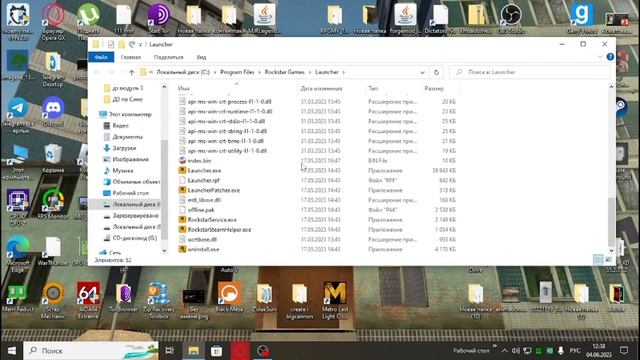Open the notification center
Screen dimensions: 640x360
coord(624,351)
